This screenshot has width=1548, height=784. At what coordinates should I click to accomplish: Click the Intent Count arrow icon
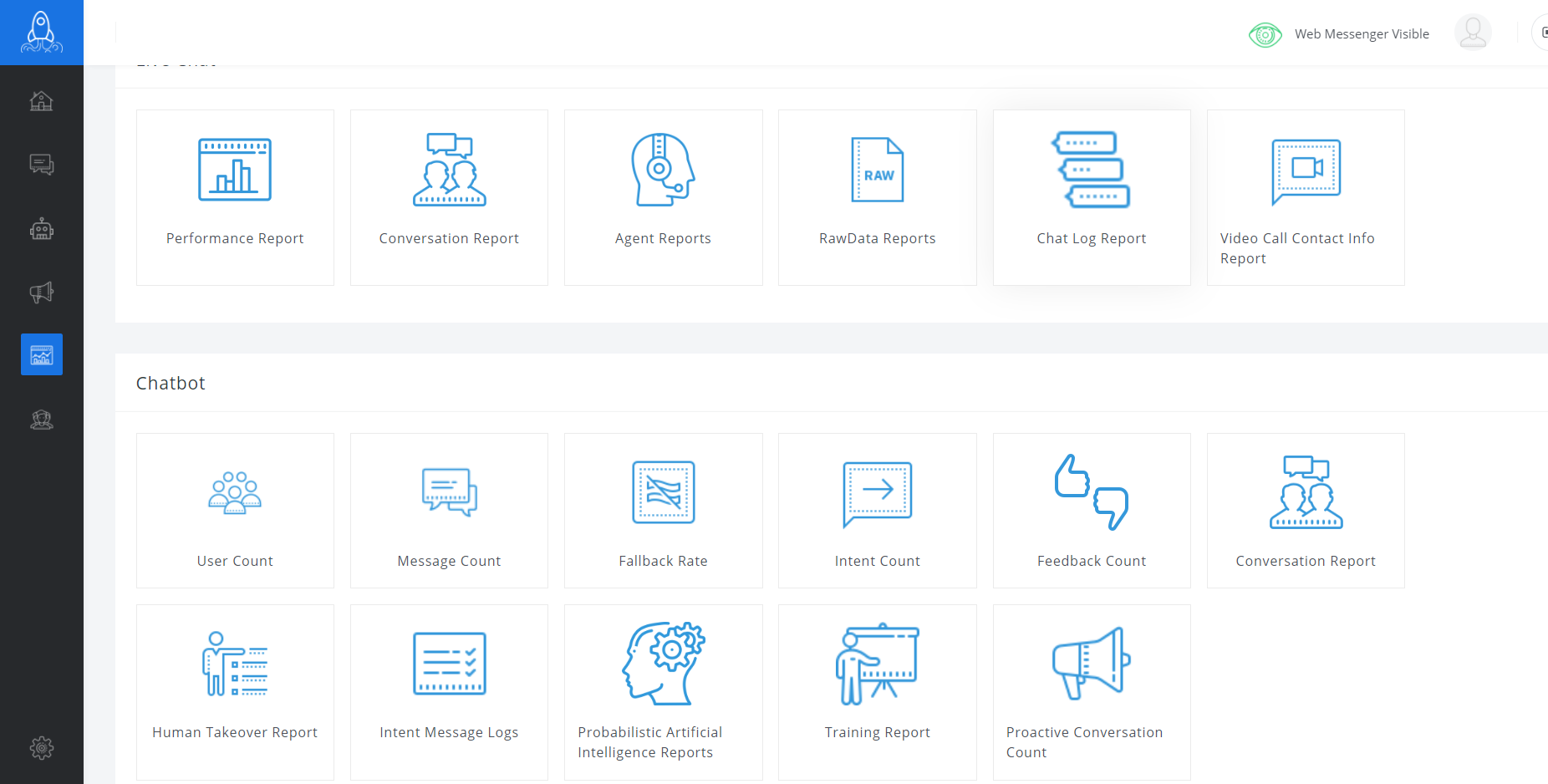pyautogui.click(x=878, y=494)
